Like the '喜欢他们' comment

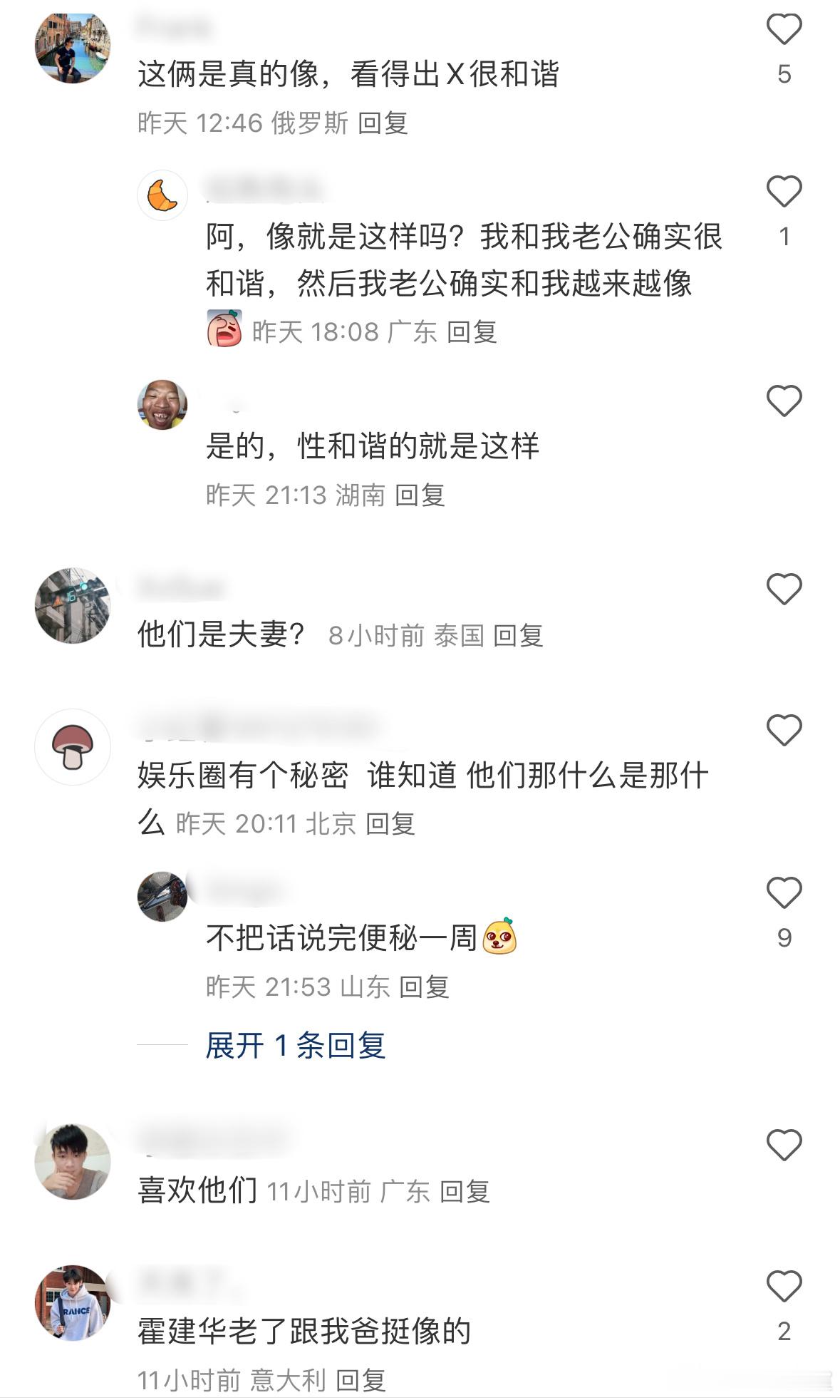tap(784, 1145)
